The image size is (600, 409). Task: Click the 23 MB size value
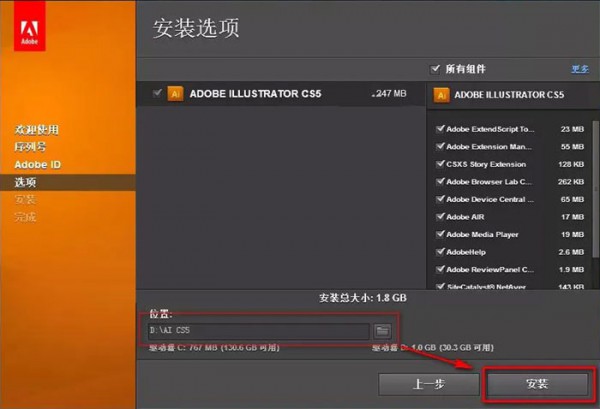(x=572, y=129)
